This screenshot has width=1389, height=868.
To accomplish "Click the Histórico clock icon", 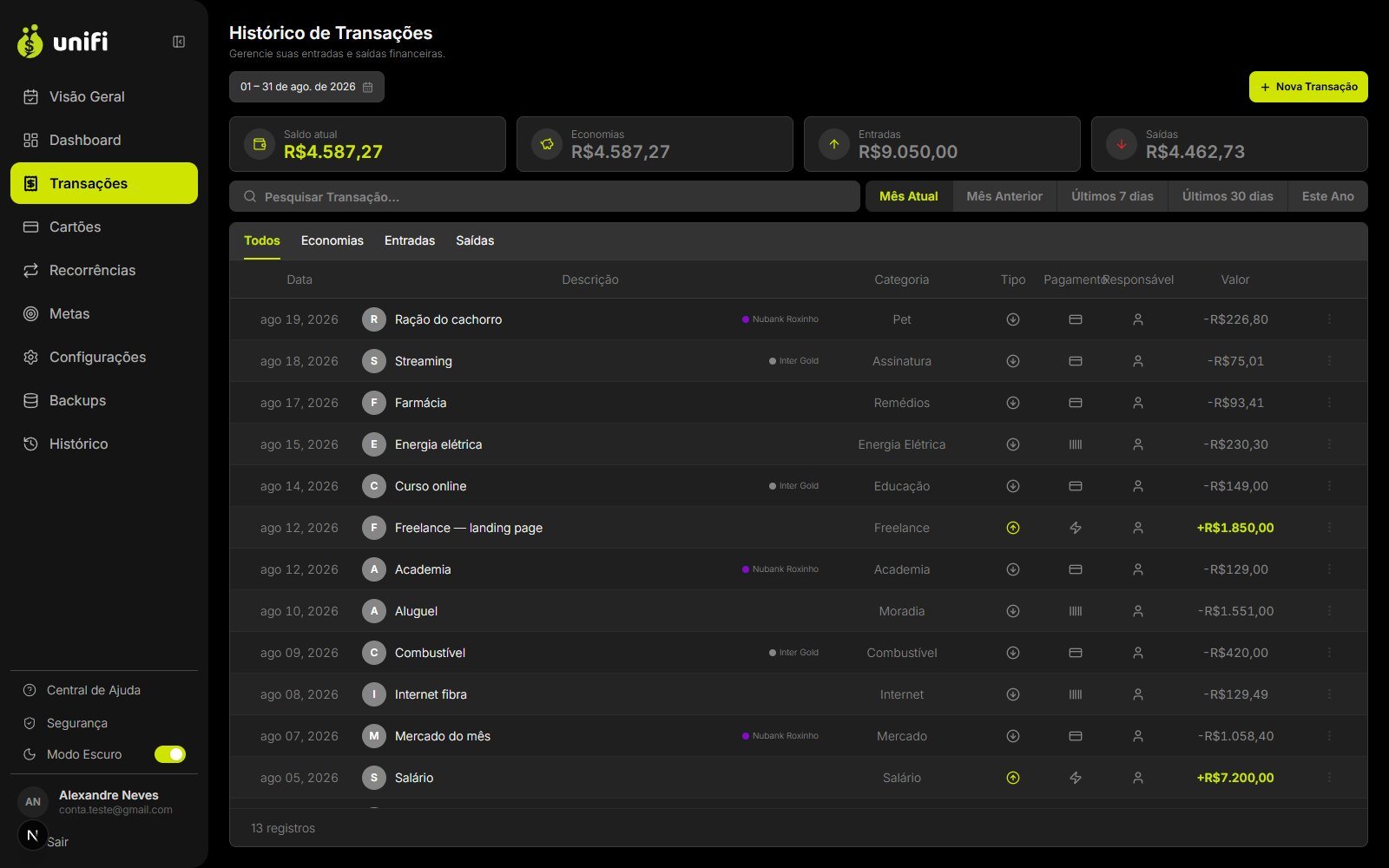I will point(30,444).
